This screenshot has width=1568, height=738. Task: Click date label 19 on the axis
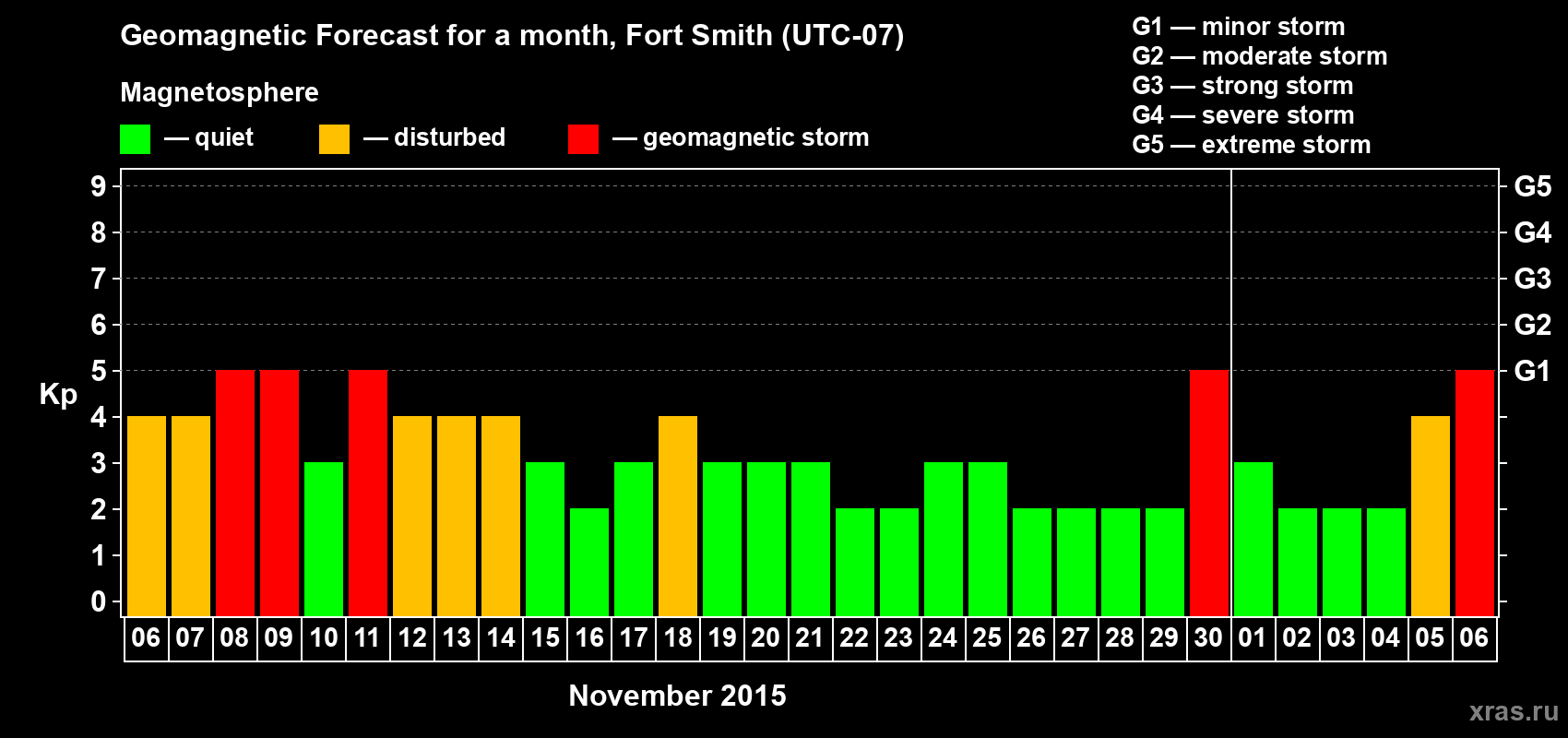722,638
